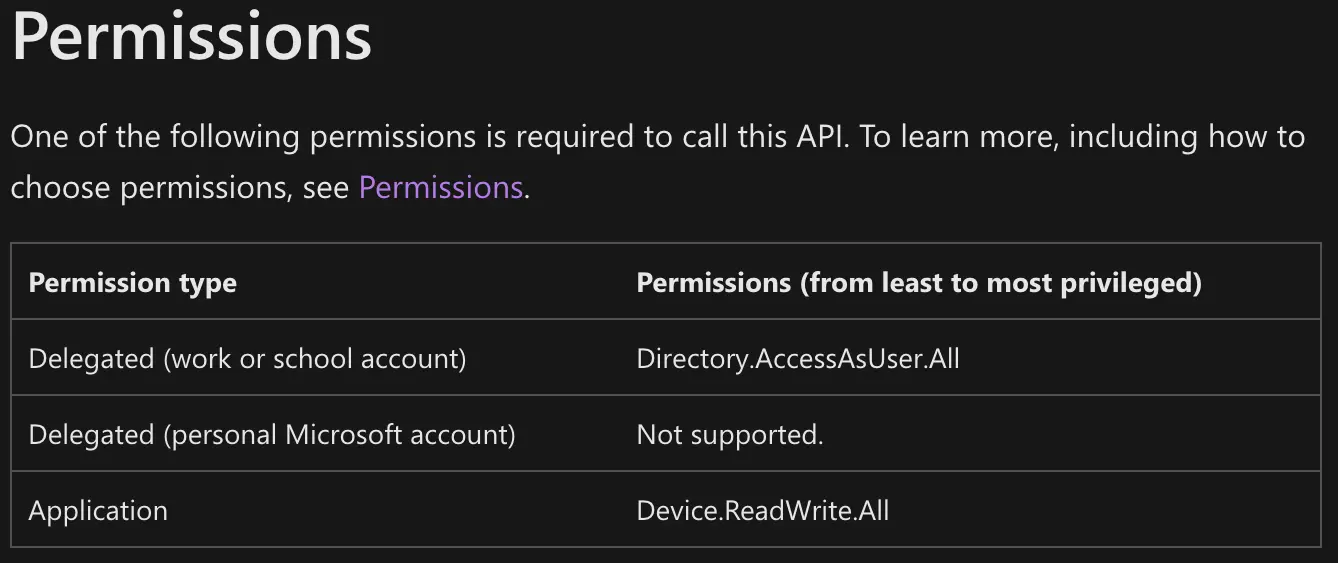Click the Device.ReadWrite.All permission
Screen dimensions: 1338x563
762,511
